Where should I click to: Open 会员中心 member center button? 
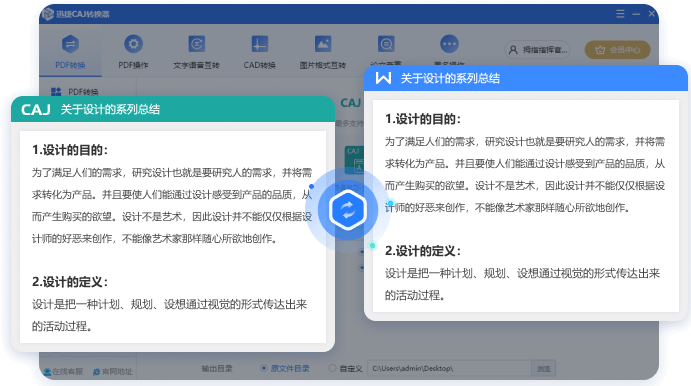617,50
